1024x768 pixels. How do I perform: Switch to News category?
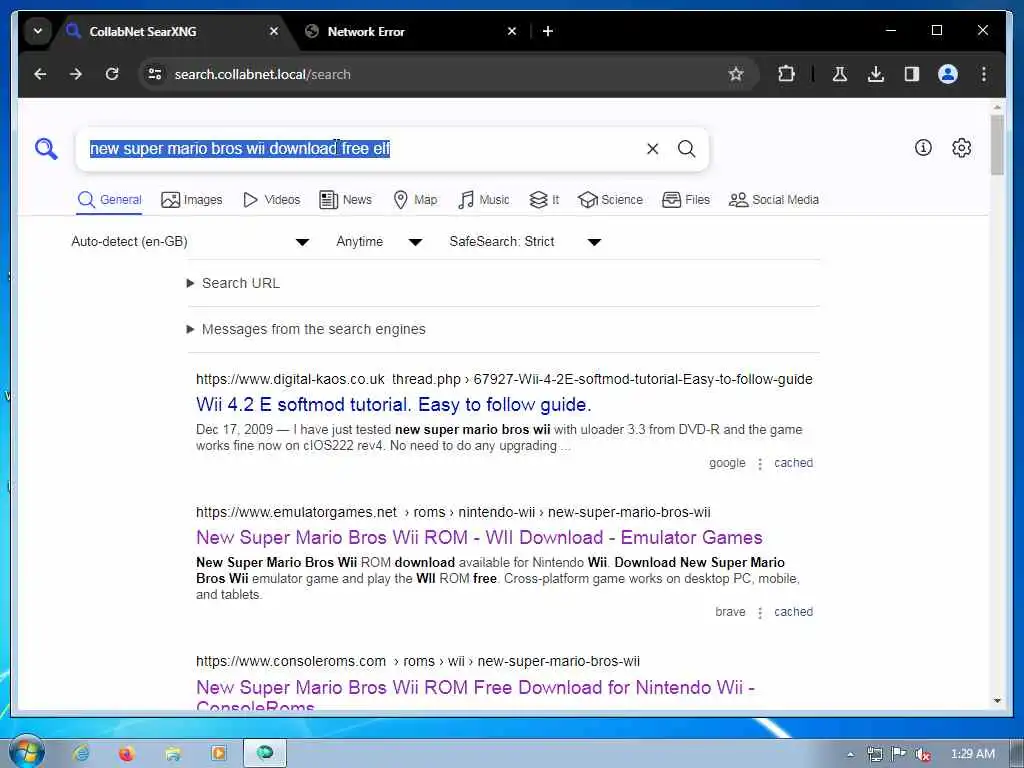pyautogui.click(x=345, y=200)
